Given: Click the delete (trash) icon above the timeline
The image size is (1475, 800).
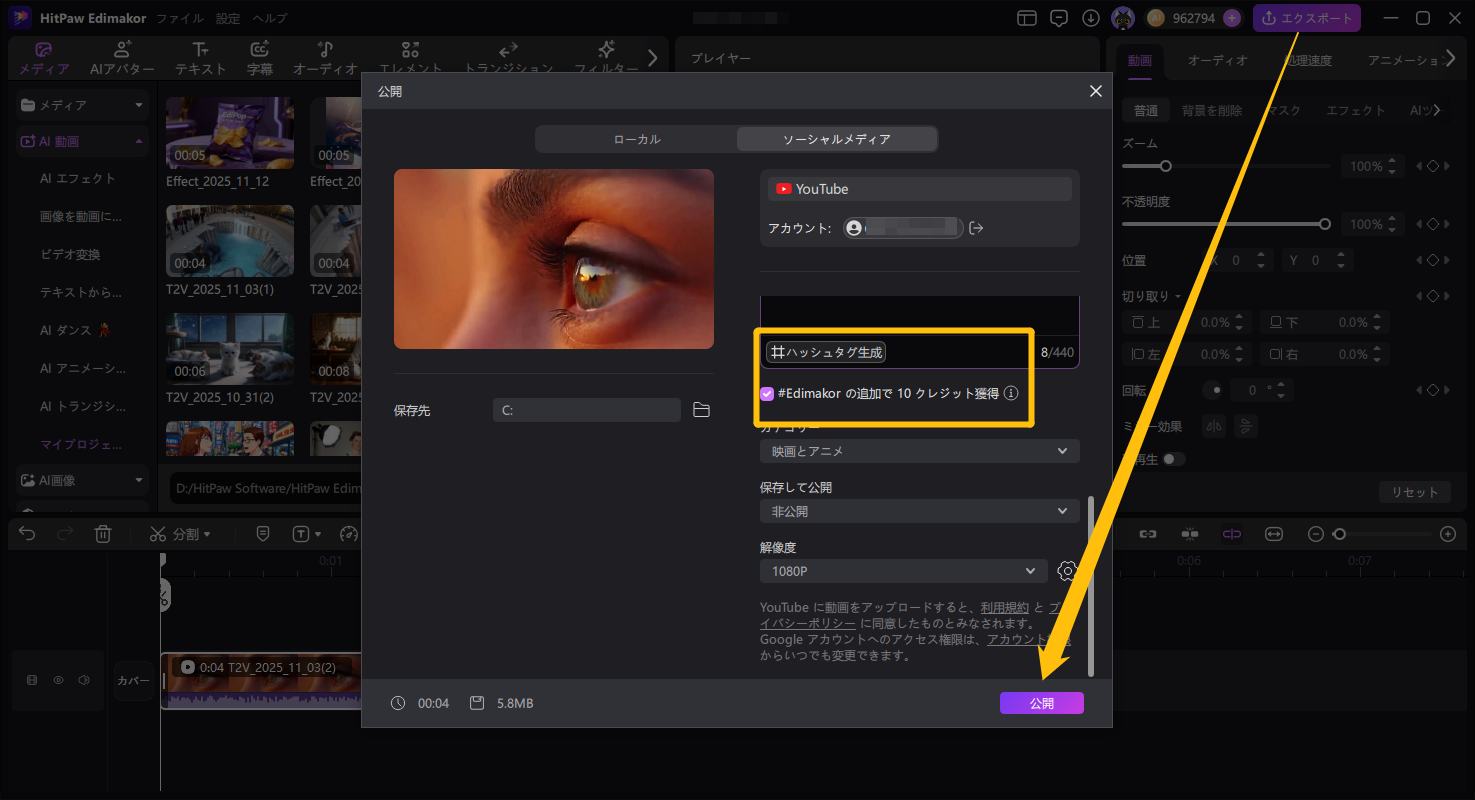Looking at the screenshot, I should [103, 533].
